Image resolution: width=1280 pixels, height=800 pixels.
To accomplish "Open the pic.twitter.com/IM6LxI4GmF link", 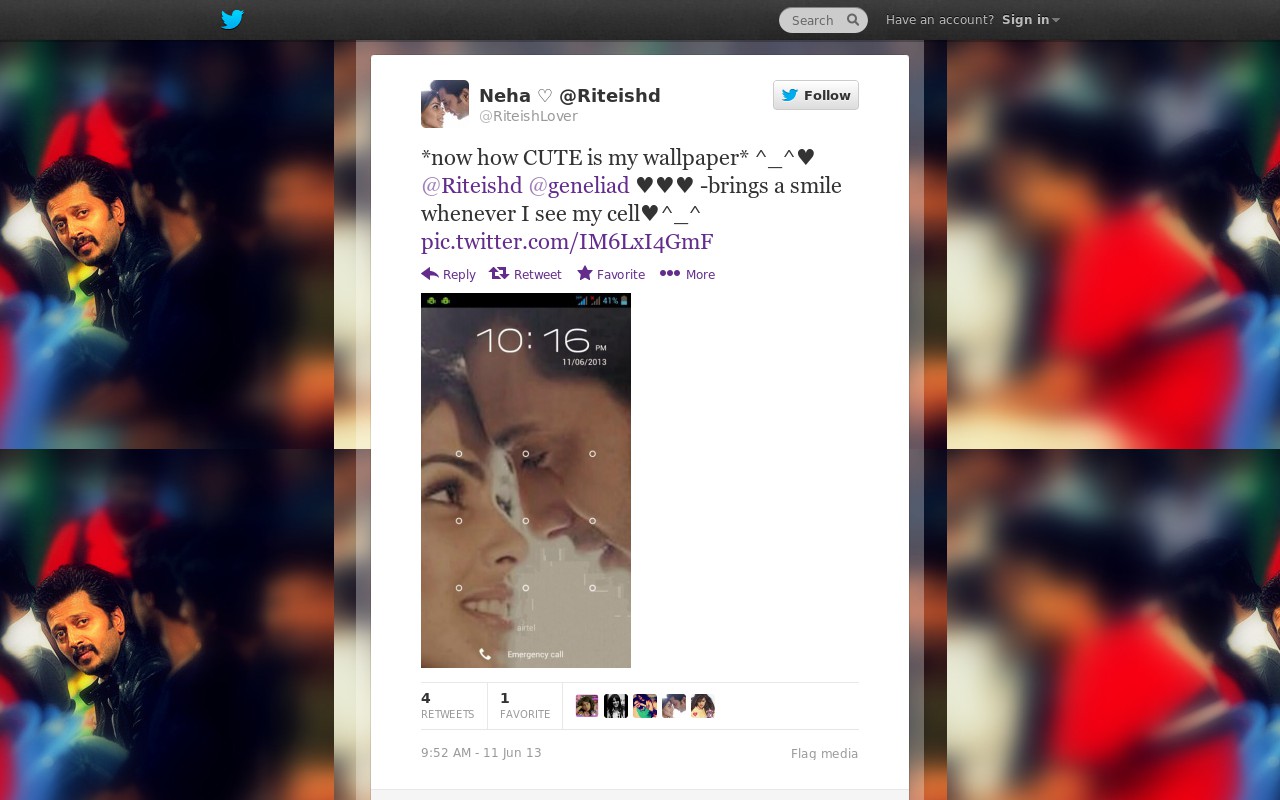I will pos(567,241).
